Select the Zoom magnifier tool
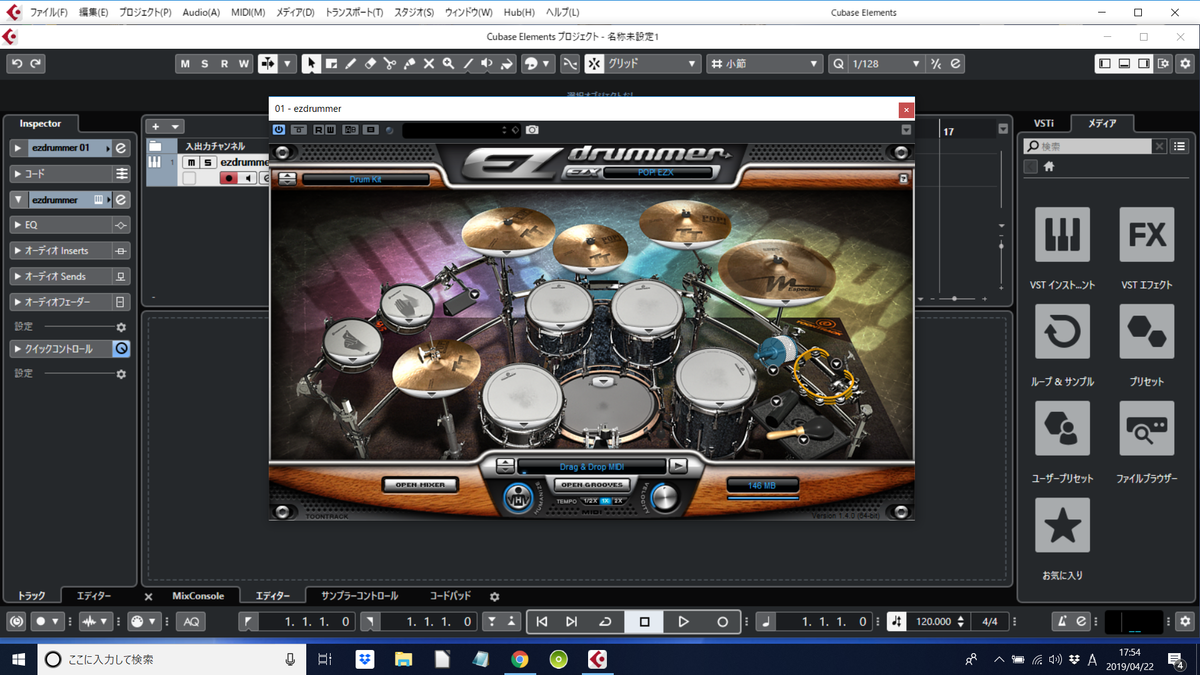 click(x=448, y=64)
